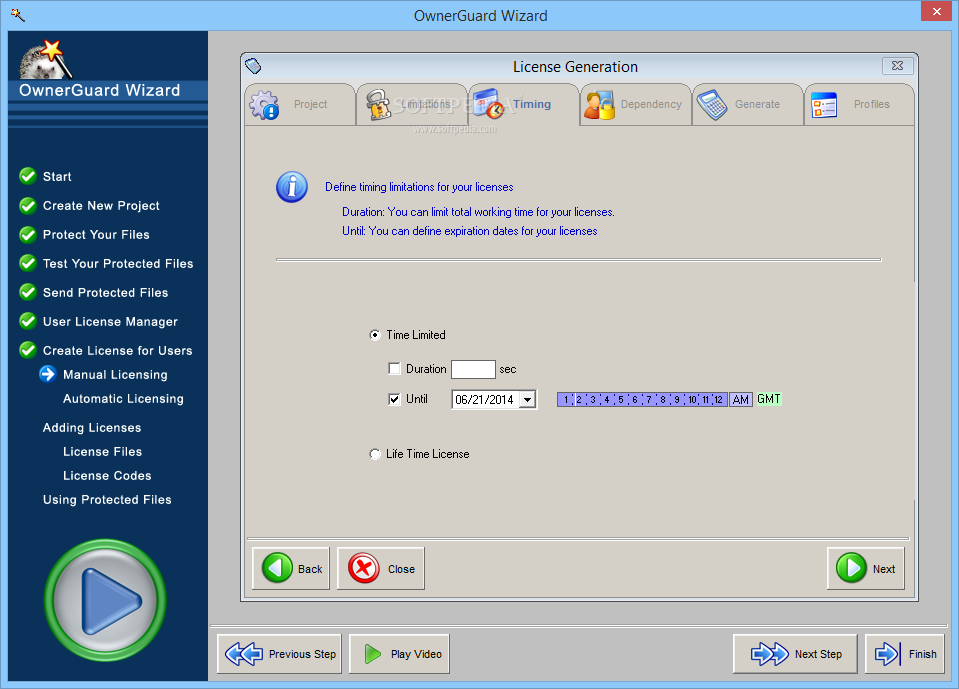
Task: Click the green left arrow on Back
Action: click(x=277, y=568)
